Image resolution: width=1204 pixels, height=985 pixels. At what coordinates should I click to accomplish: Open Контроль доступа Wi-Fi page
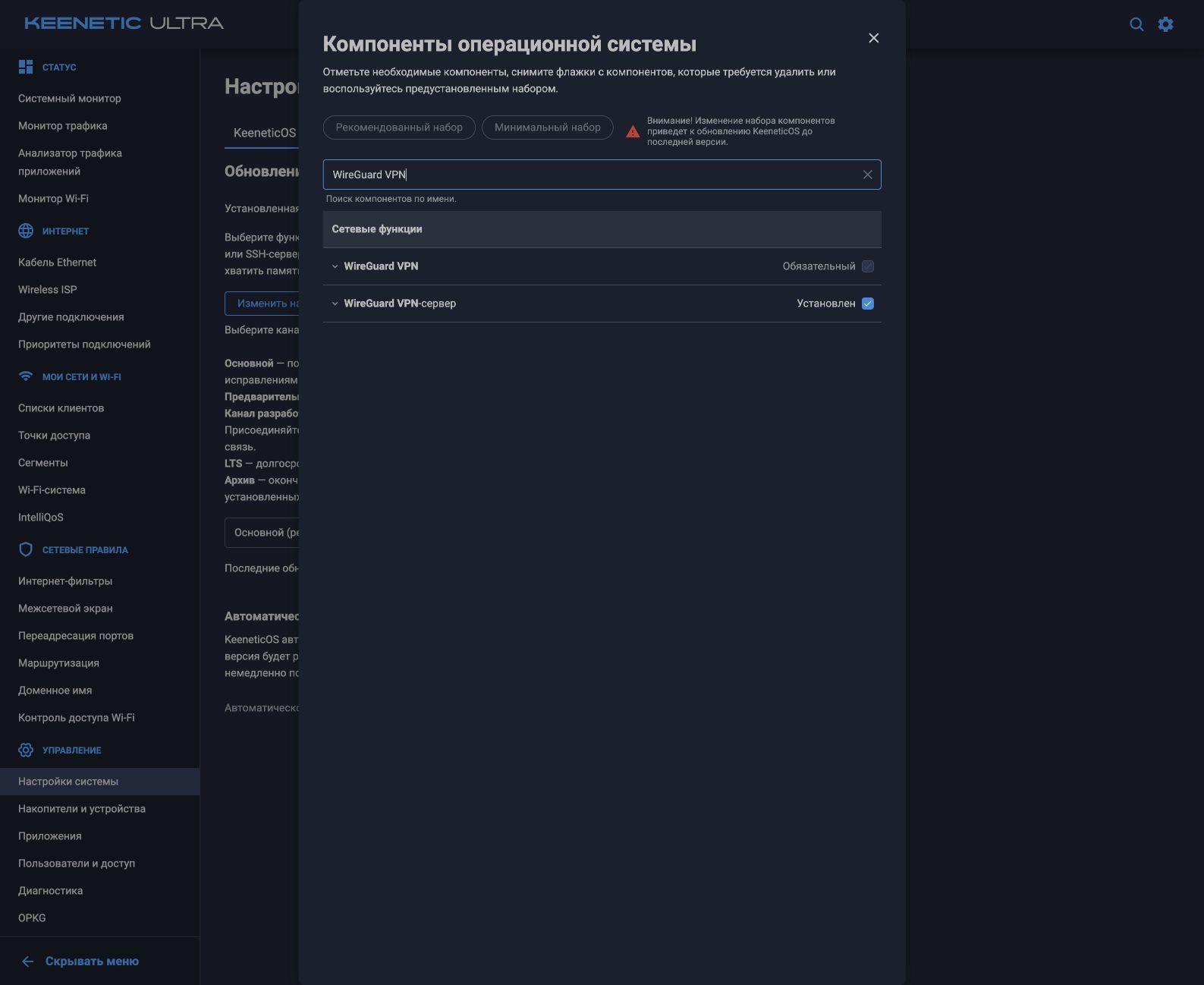coord(77,718)
